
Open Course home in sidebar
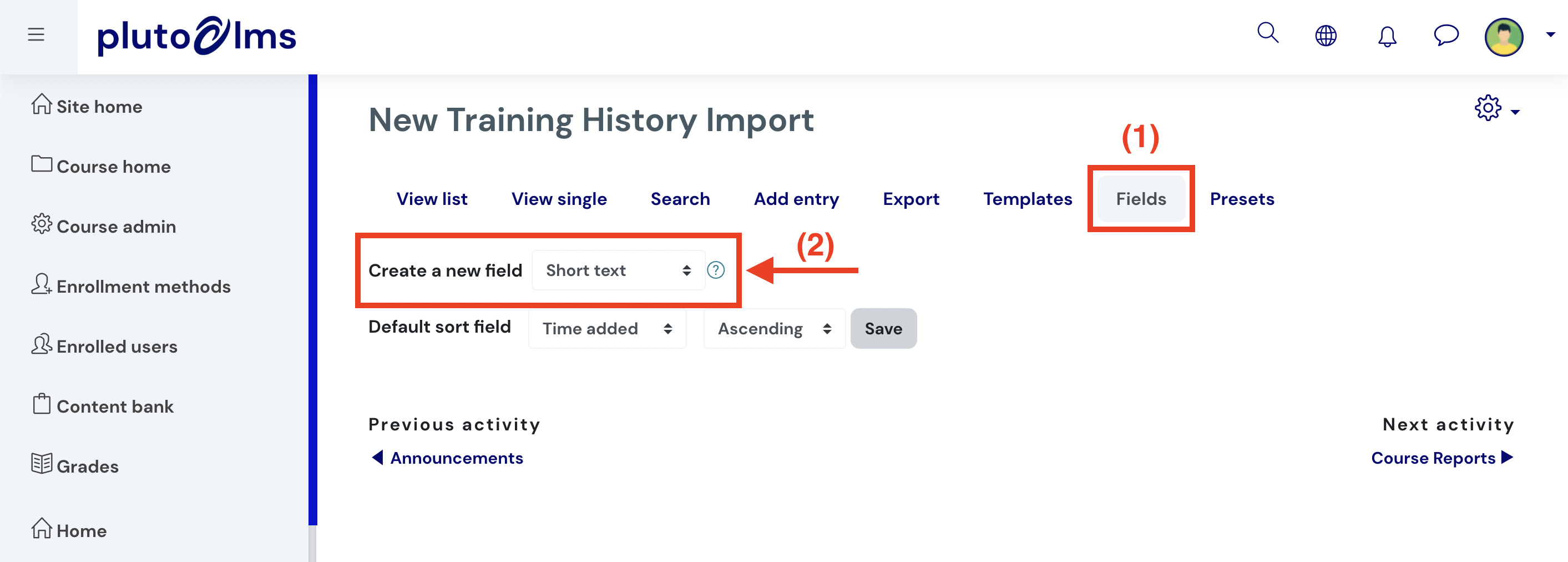(101, 166)
